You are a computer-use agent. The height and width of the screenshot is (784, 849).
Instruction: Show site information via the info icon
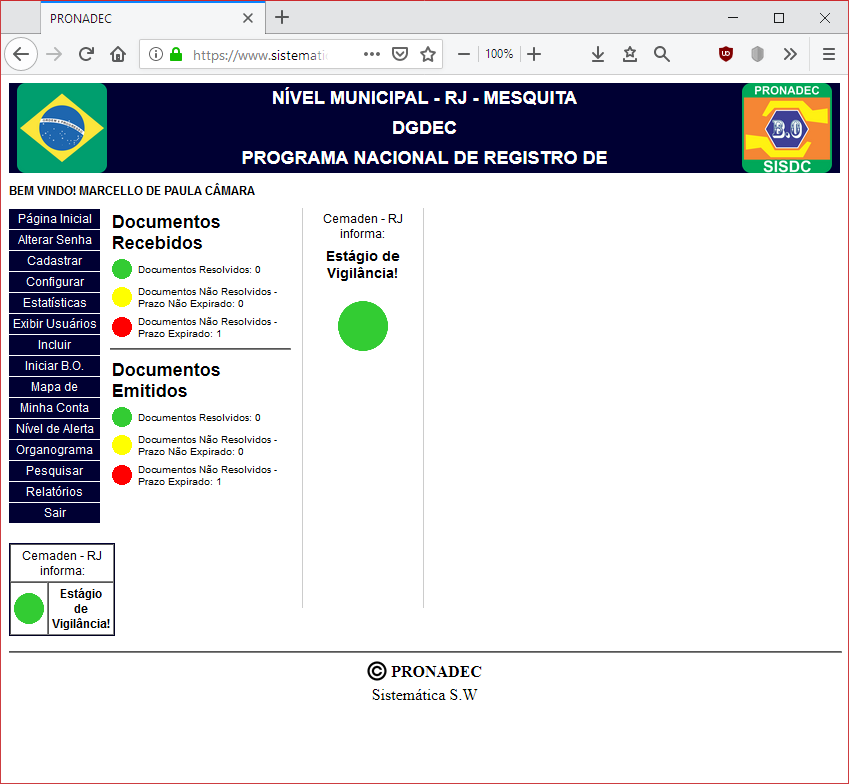(155, 54)
